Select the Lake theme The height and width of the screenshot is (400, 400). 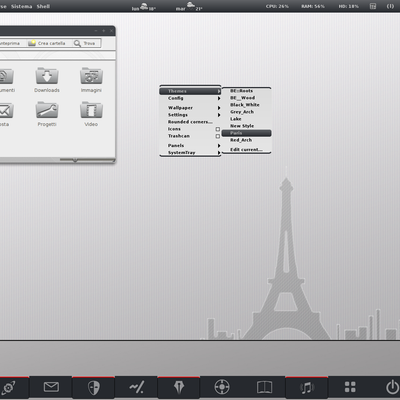click(x=246, y=119)
